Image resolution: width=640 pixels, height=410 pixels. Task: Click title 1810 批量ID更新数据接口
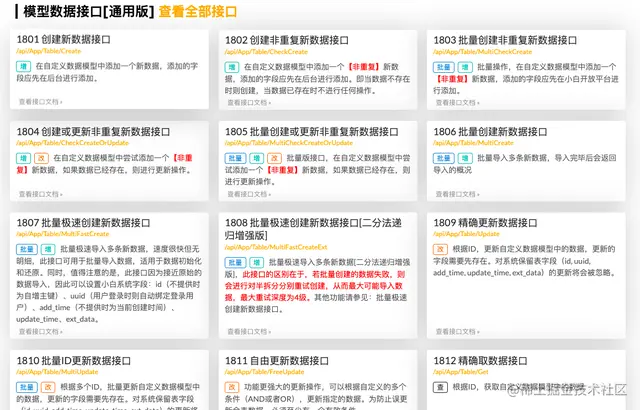click(x=74, y=361)
